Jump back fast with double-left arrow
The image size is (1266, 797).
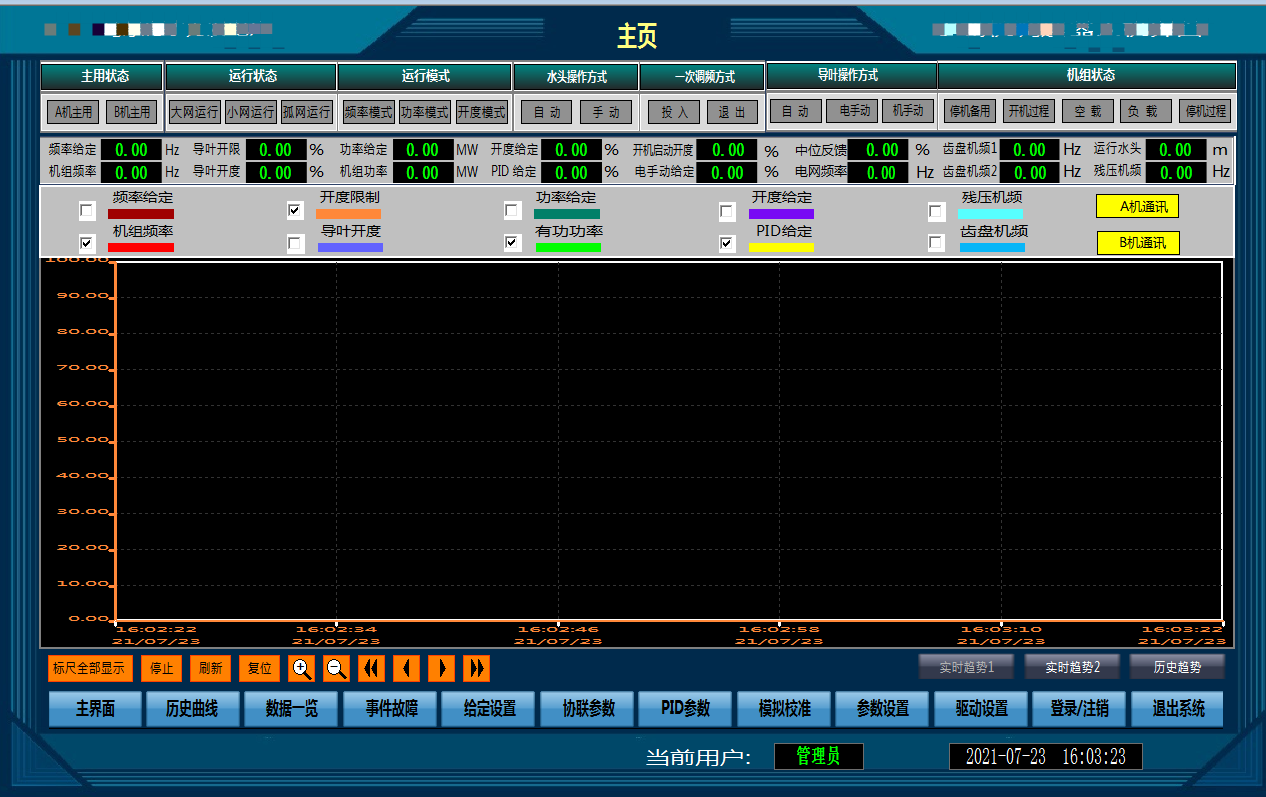point(371,668)
